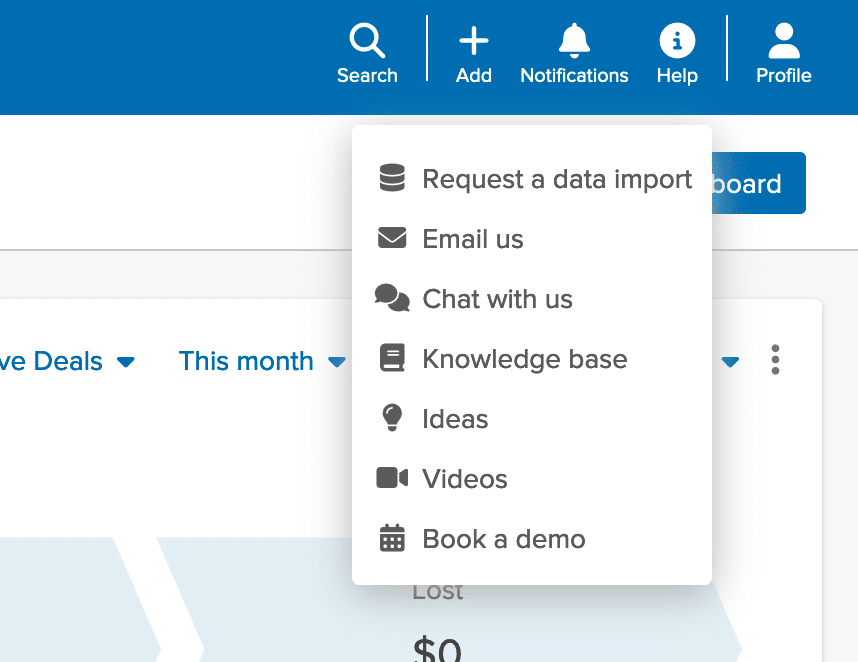This screenshot has width=858, height=662.
Task: Choose Request a data import
Action: click(x=556, y=179)
